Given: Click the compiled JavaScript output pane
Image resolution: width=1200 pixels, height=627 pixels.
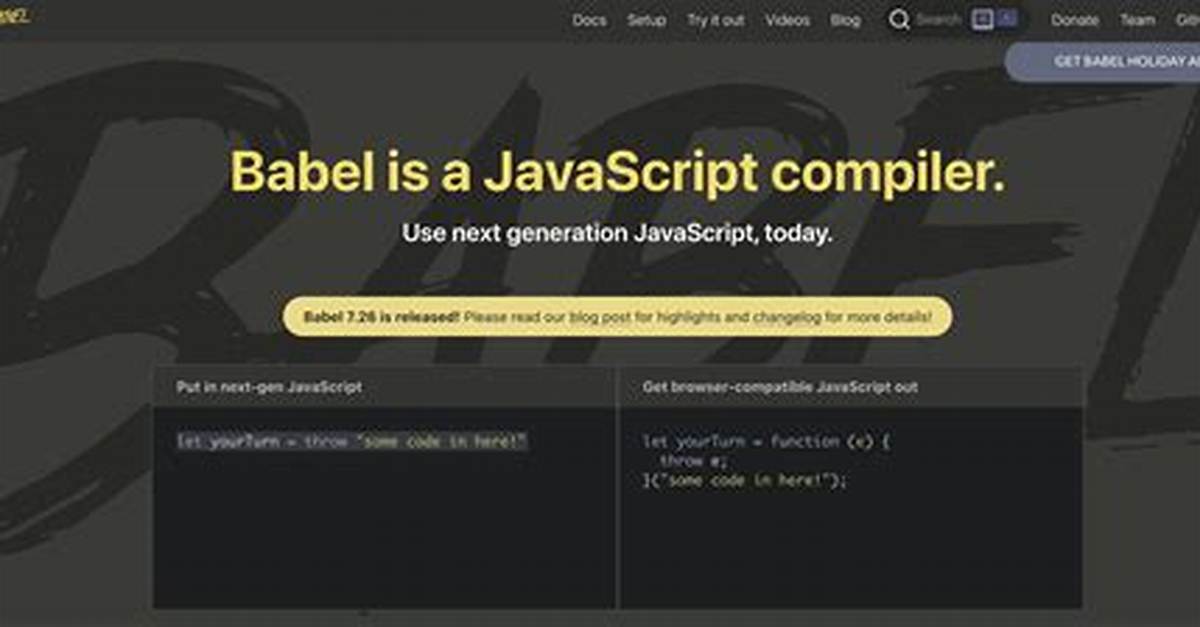Looking at the screenshot, I should (x=851, y=508).
